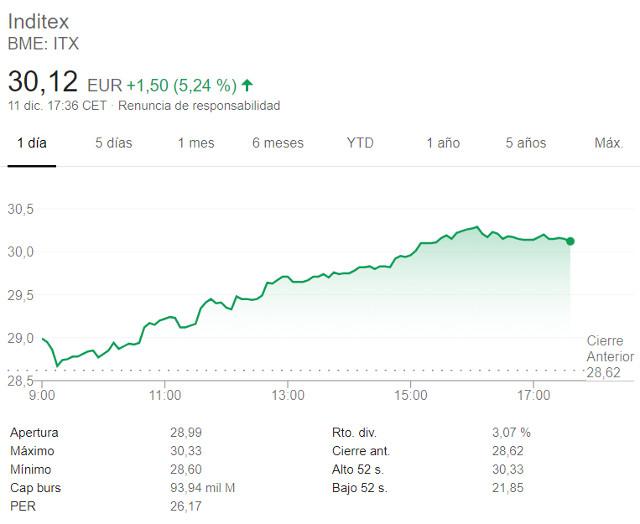Click the "Cierre Anterior" chart label
This screenshot has width=640, height=524.
point(610,349)
